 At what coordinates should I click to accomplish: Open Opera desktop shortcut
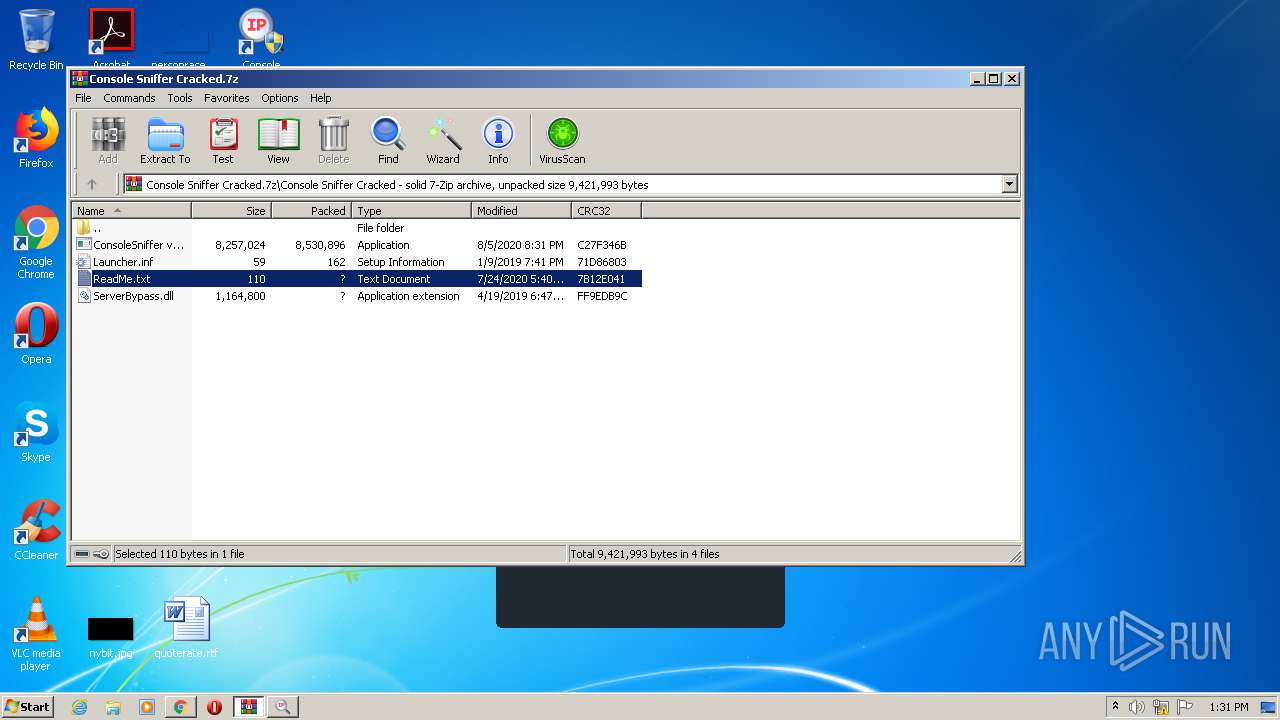pyautogui.click(x=36, y=334)
